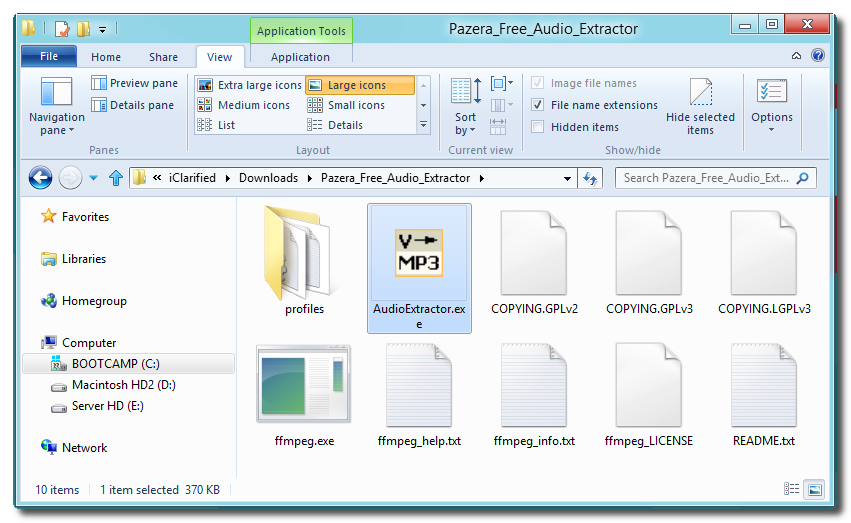Go up one folder level arrow
This screenshot has height=523, width=851.
point(116,177)
